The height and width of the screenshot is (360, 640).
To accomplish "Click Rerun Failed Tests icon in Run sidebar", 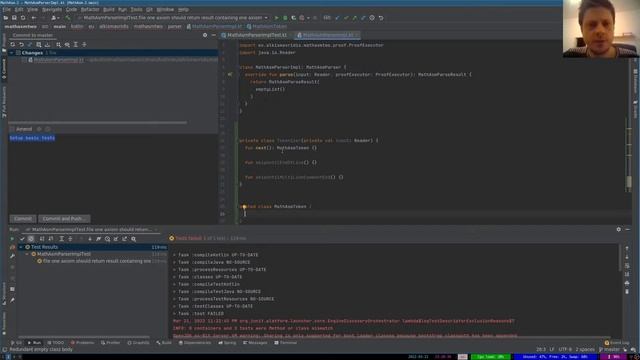I will coord(12,247).
